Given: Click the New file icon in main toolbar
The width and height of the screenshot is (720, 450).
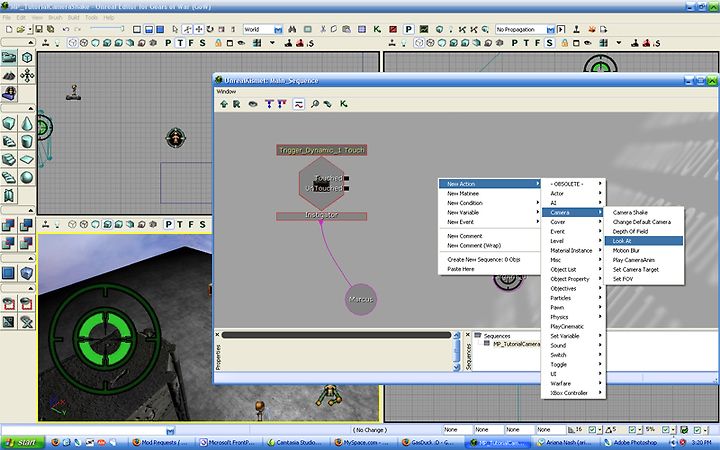Looking at the screenshot, I should coord(9,29).
